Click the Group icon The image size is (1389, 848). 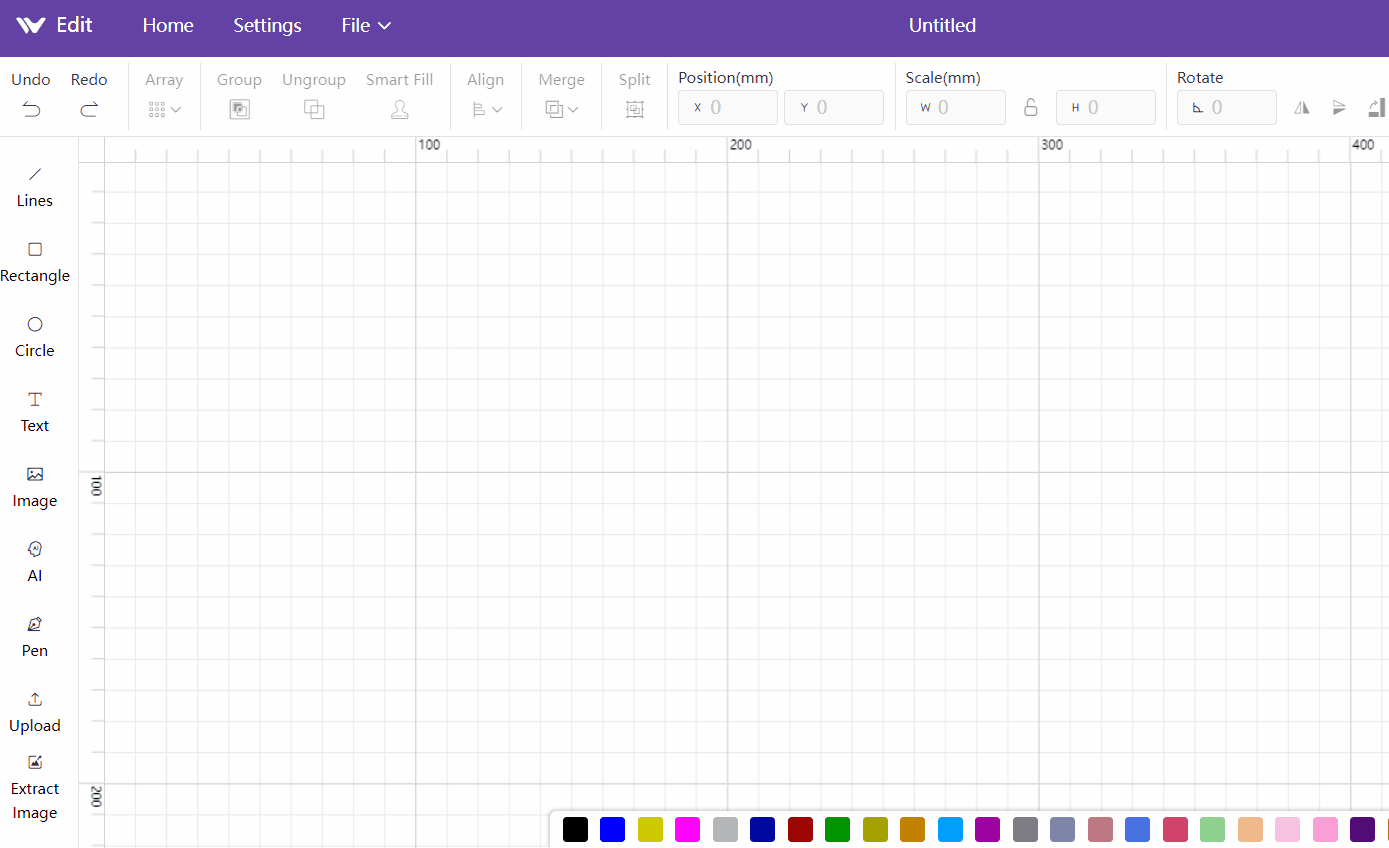point(239,110)
